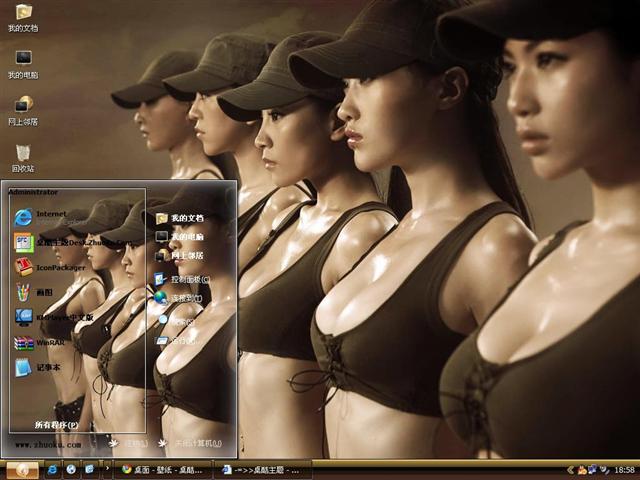Click the 注销(L) log off button
Viewport: 640px width, 480px height.
[x=127, y=443]
